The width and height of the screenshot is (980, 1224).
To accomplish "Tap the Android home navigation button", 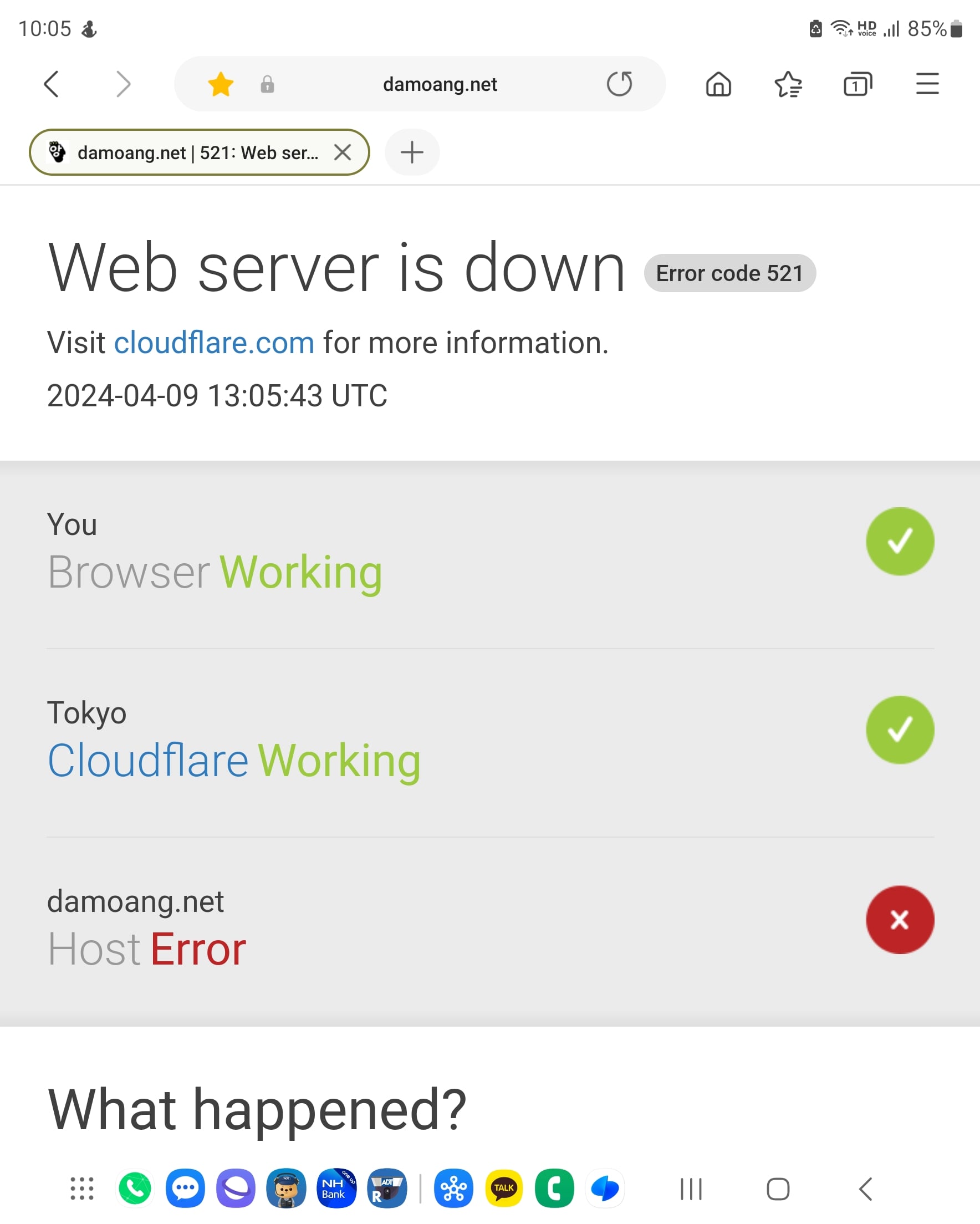I will coord(778,1189).
